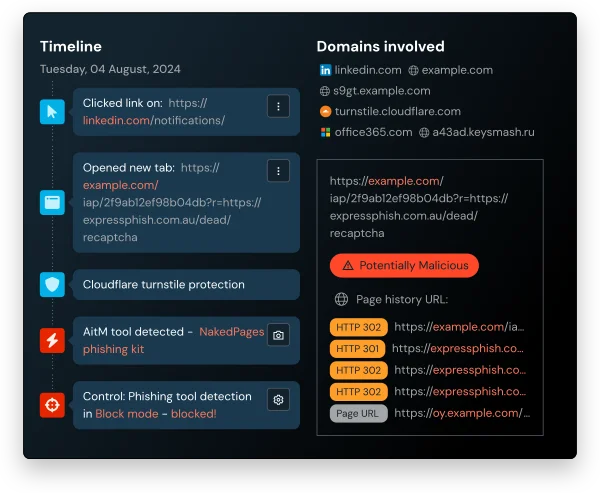Screen dimensions: 600x493
Task: Select the turnstile.cloudflare.com domain
Action: [398, 111]
